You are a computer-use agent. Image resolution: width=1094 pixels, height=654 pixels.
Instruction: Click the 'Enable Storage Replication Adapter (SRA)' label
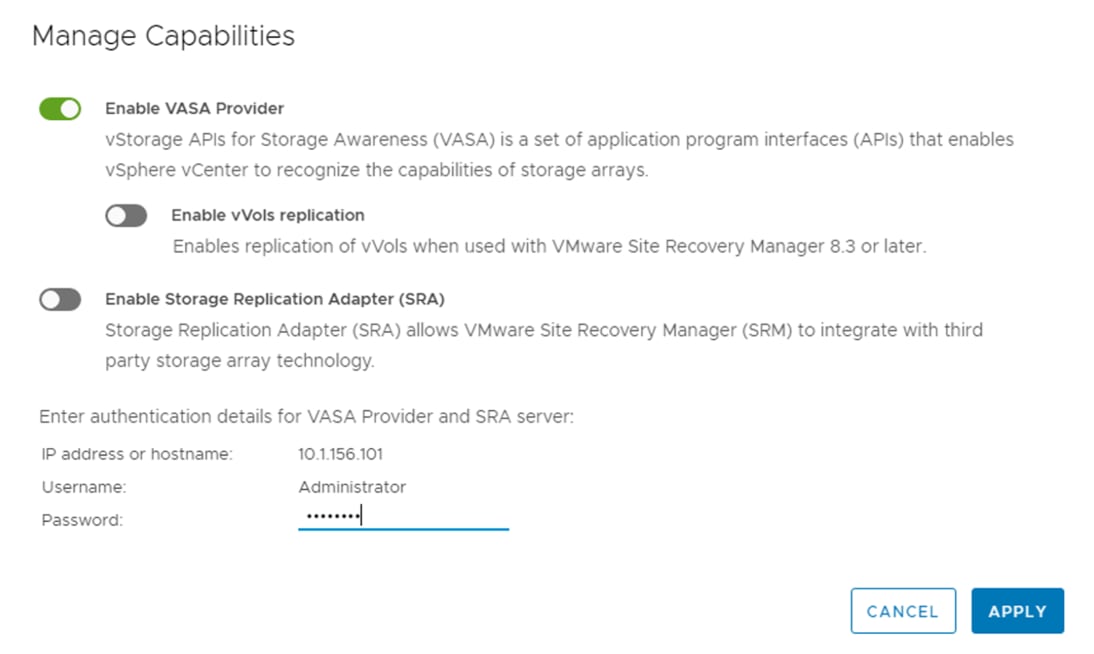click(274, 299)
